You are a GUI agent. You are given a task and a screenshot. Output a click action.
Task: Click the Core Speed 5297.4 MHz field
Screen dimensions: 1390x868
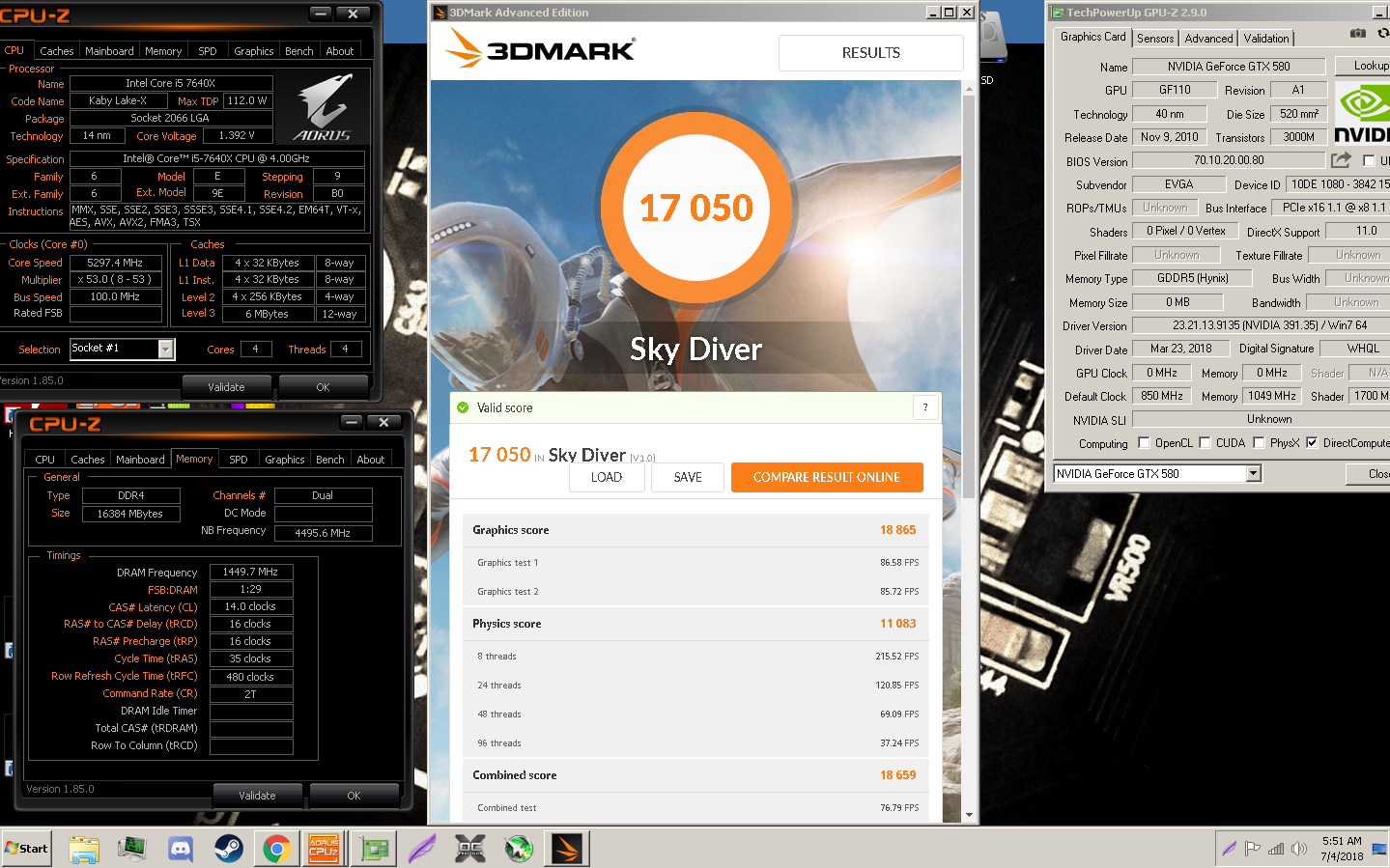pos(115,263)
